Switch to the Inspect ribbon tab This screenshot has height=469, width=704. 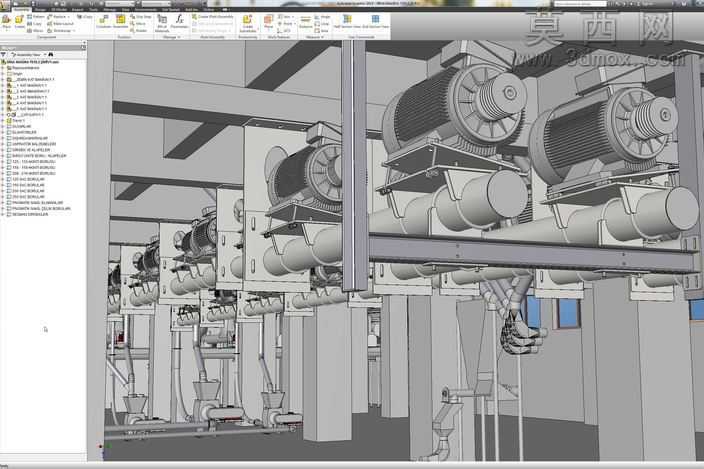click(77, 9)
